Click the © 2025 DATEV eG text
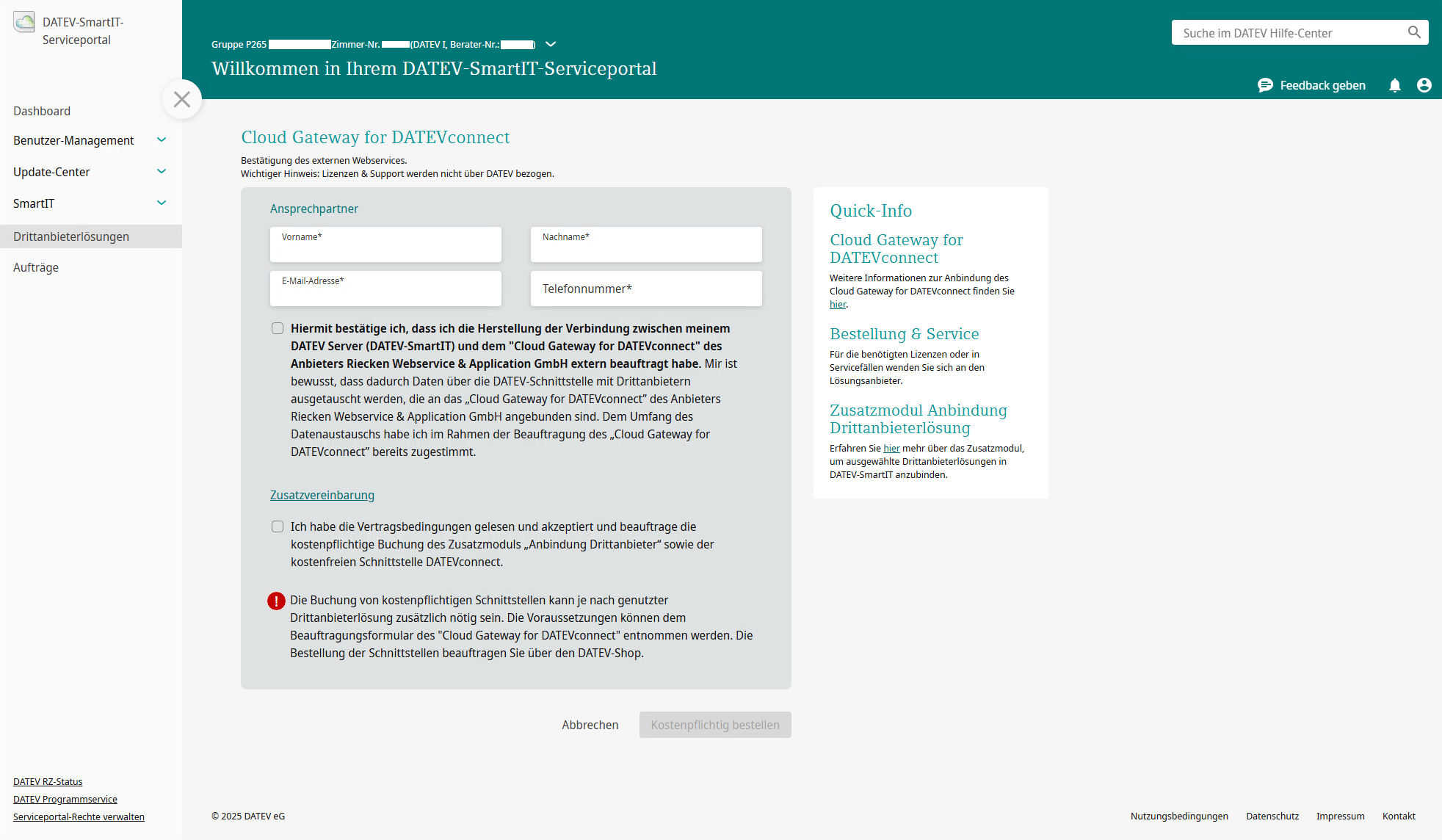Image resolution: width=1442 pixels, height=840 pixels. point(248,816)
